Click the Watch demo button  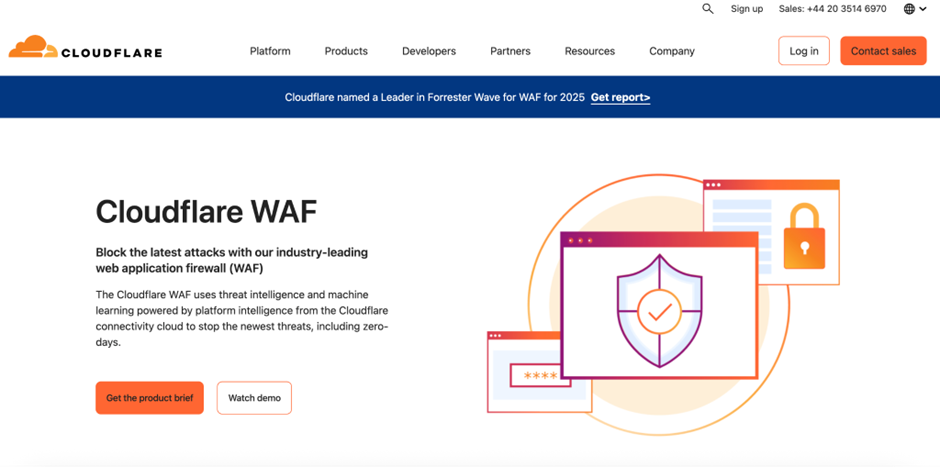254,398
